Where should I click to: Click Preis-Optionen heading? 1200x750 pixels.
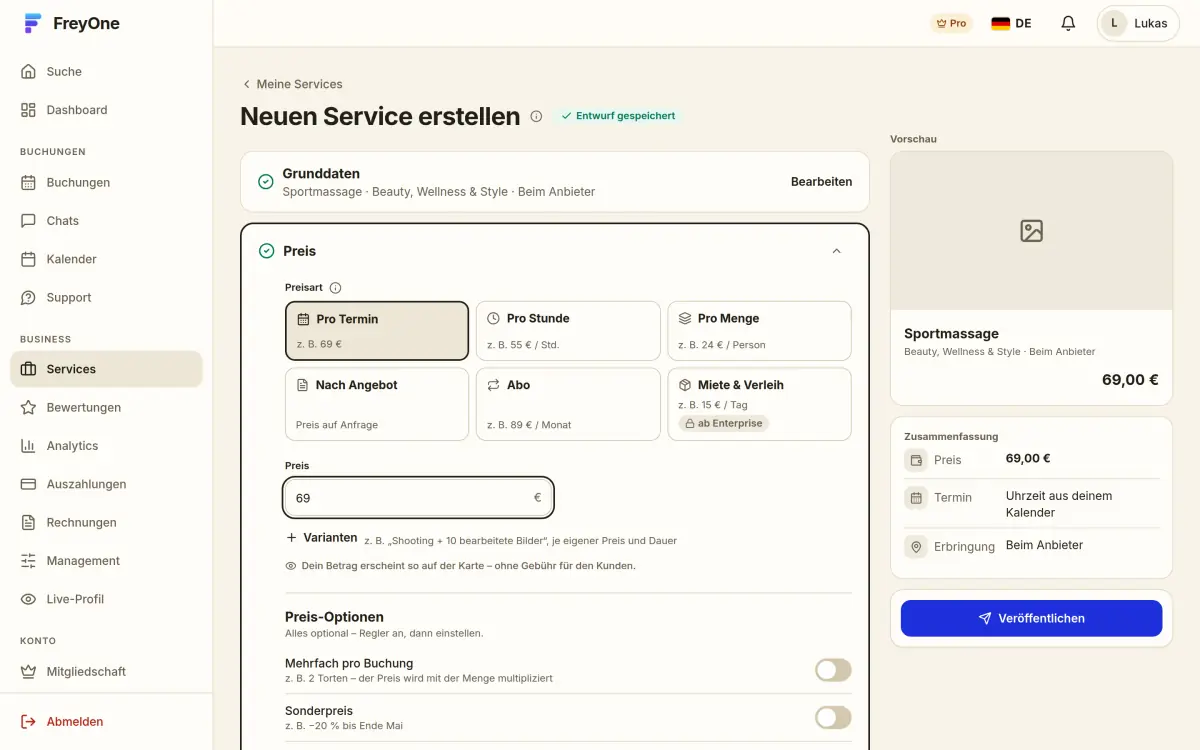tap(334, 617)
